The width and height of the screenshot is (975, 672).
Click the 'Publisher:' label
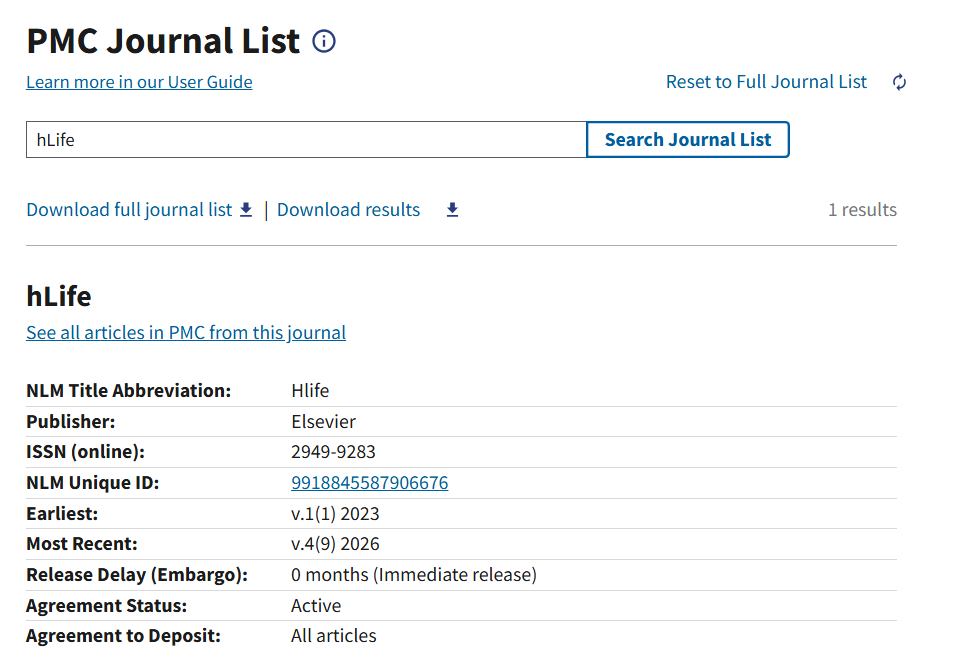tap(71, 422)
